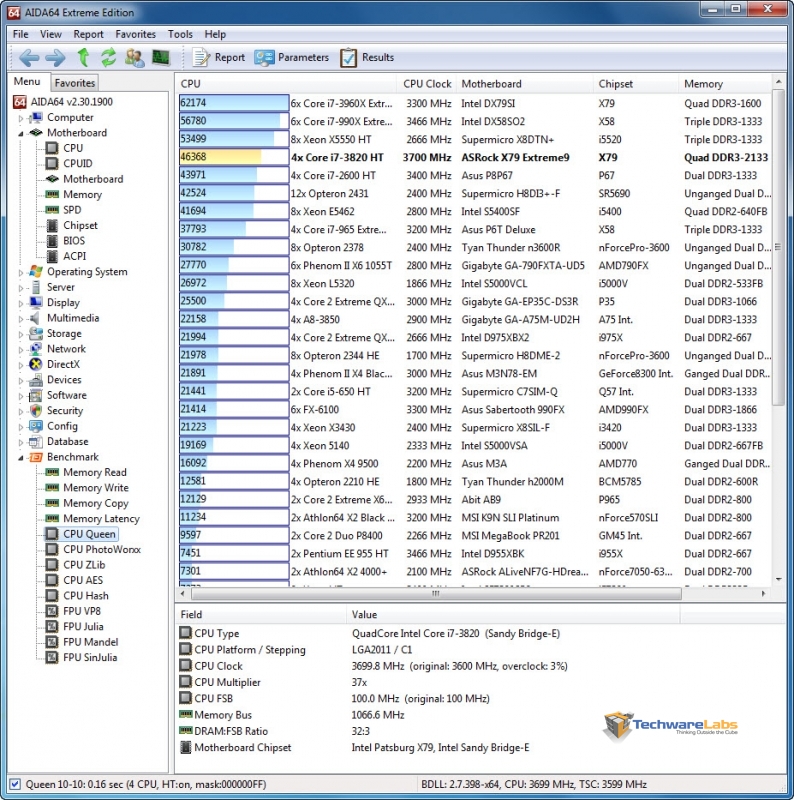This screenshot has height=800, width=794.
Task: Select the FPU SinJulia benchmark icon
Action: point(52,657)
